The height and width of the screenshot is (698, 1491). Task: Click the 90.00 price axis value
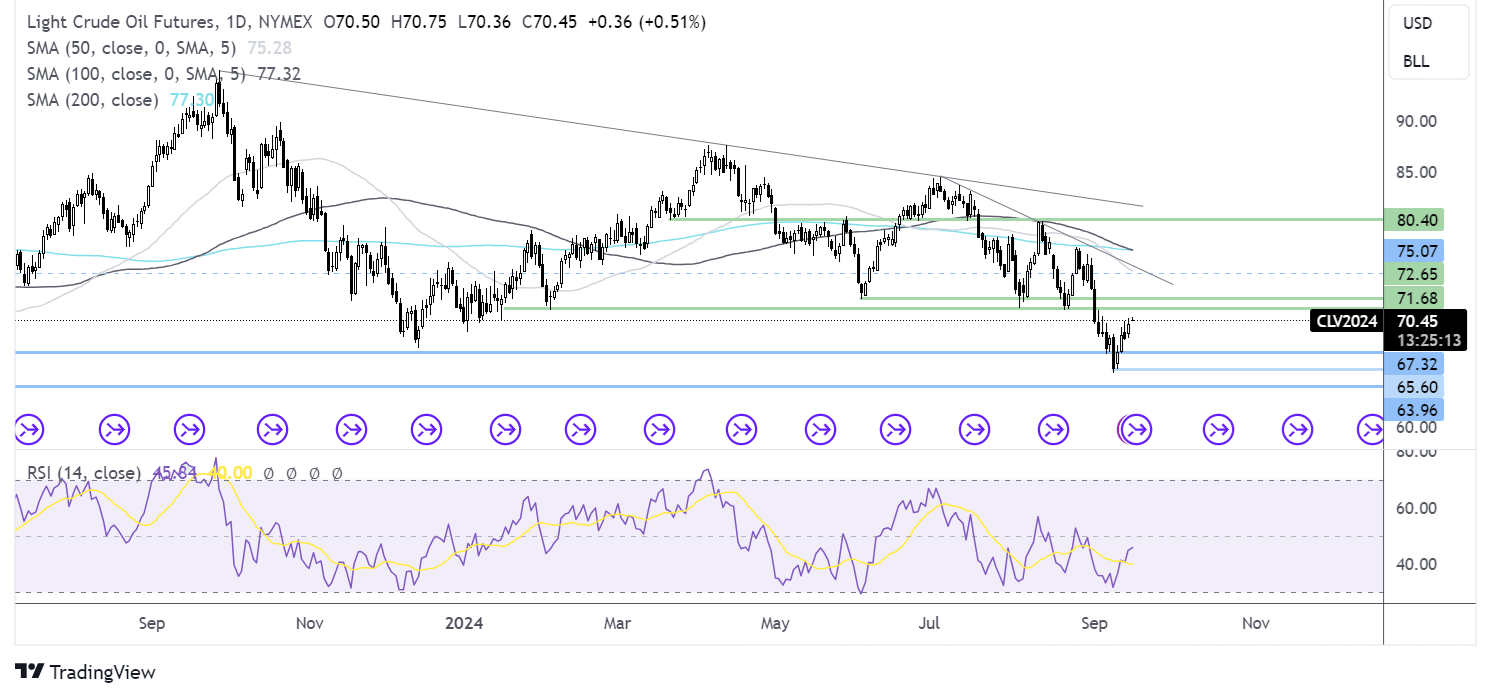pyautogui.click(x=1416, y=121)
